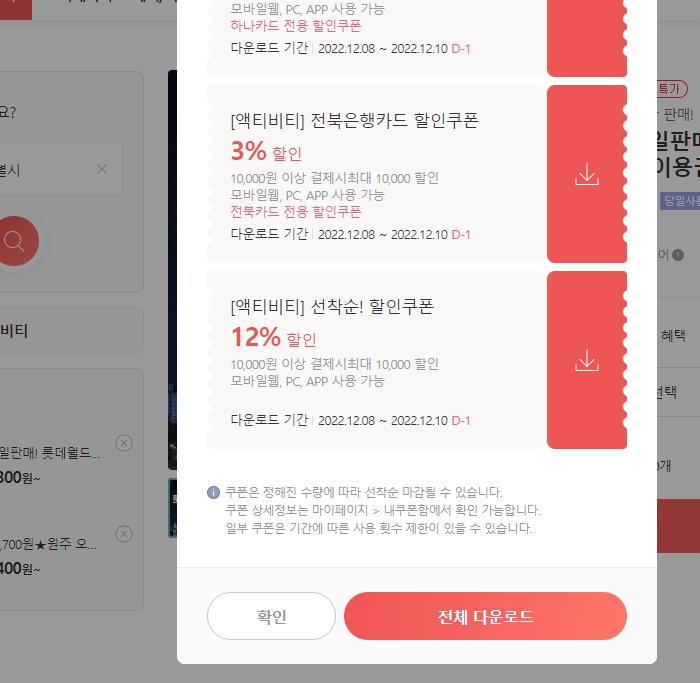This screenshot has width=700, height=683.
Task: Click the small thumbnail beside the modal
Action: (172, 508)
